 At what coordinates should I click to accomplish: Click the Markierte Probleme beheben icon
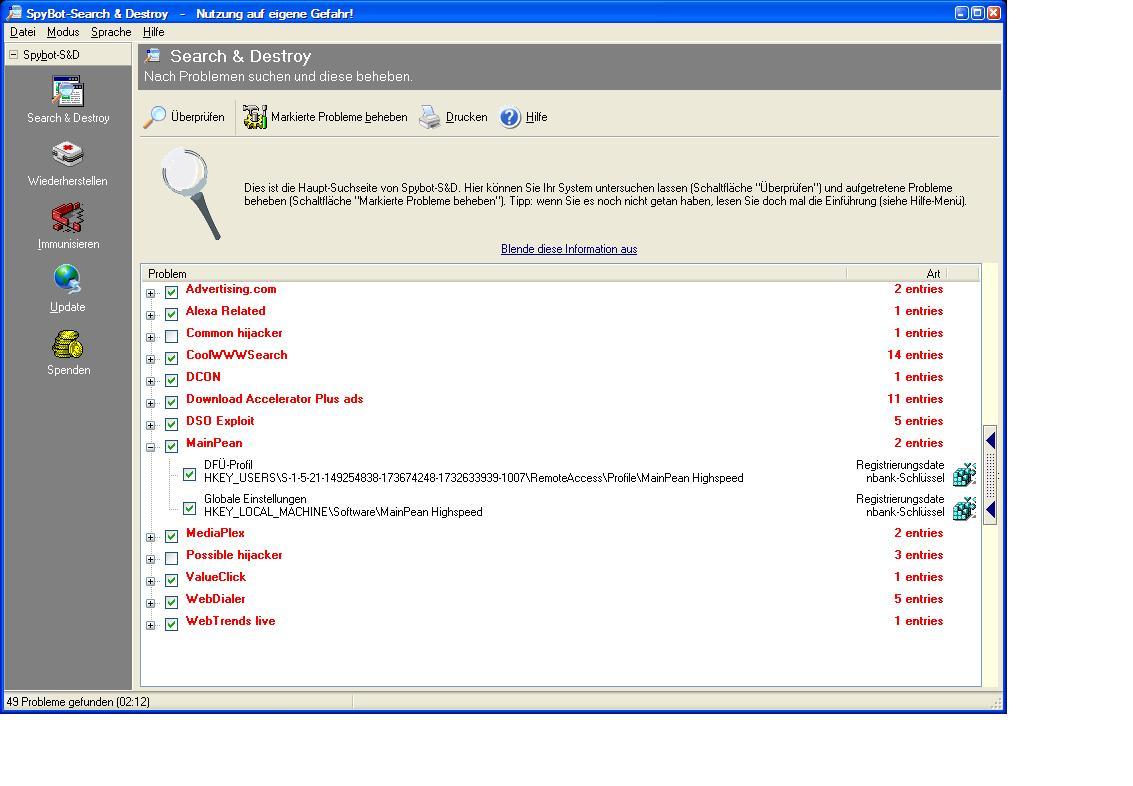click(254, 117)
